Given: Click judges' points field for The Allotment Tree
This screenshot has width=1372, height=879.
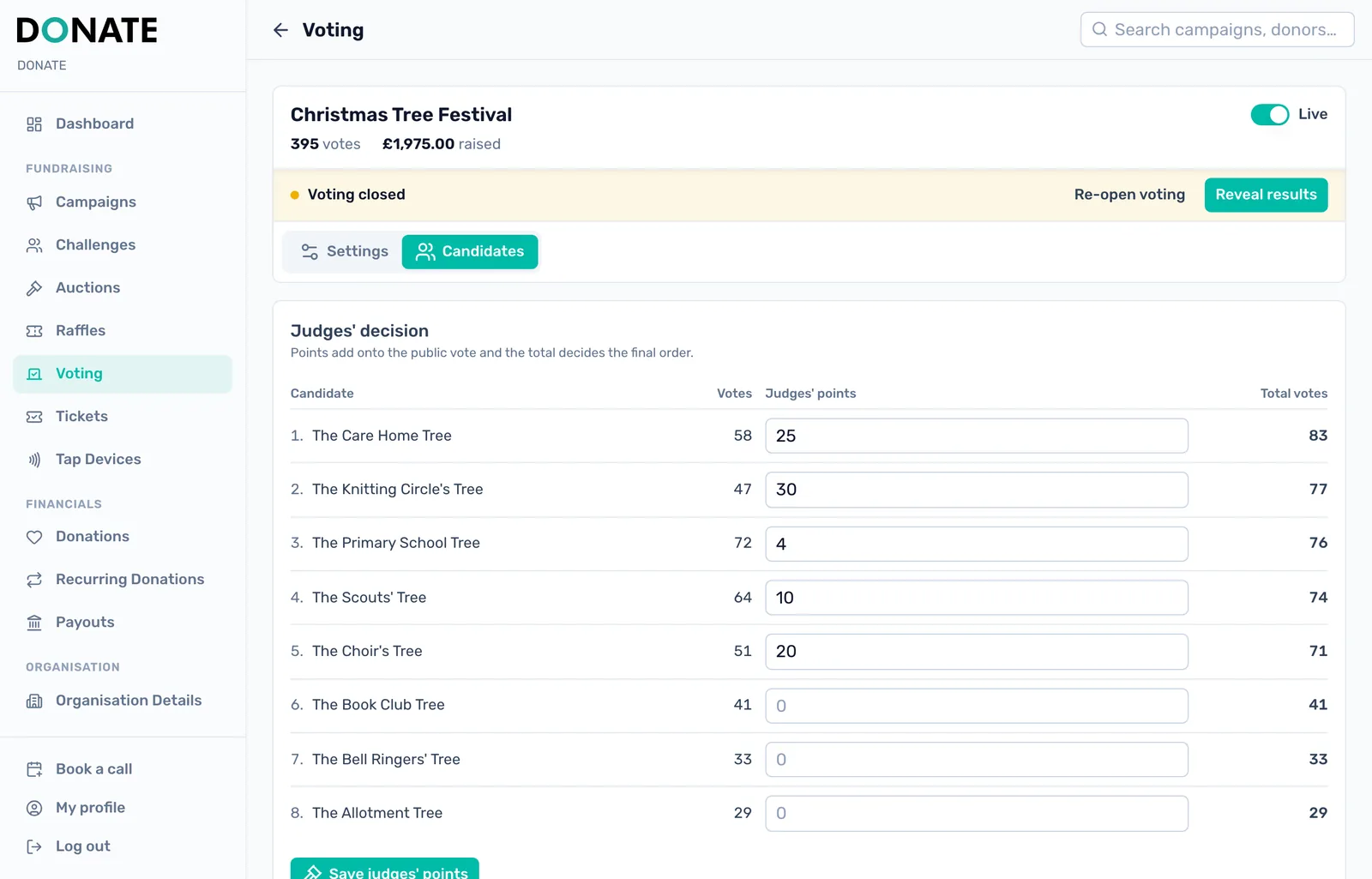Looking at the screenshot, I should pos(976,813).
